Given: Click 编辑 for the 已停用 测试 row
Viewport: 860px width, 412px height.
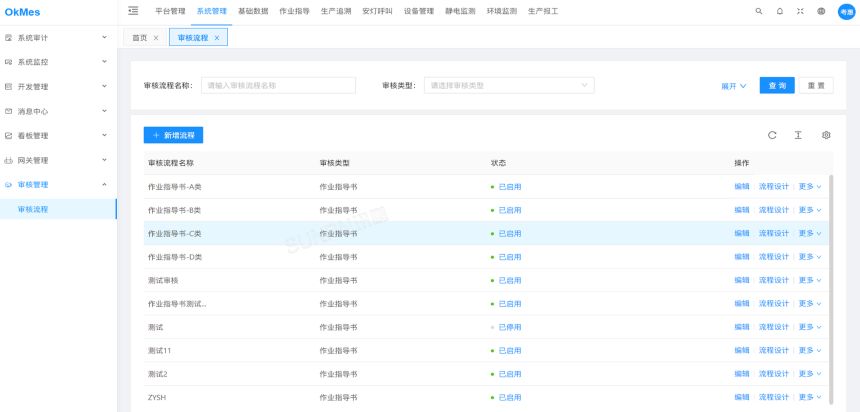Looking at the screenshot, I should coord(742,327).
